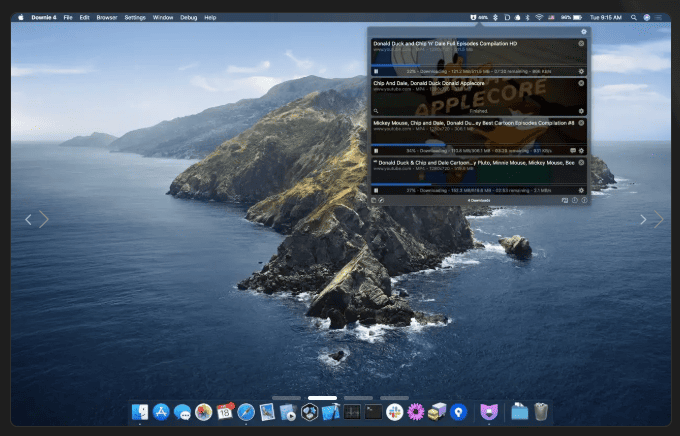This screenshot has height=436, width=680.
Task: Open the Settings menu
Action: point(135,17)
